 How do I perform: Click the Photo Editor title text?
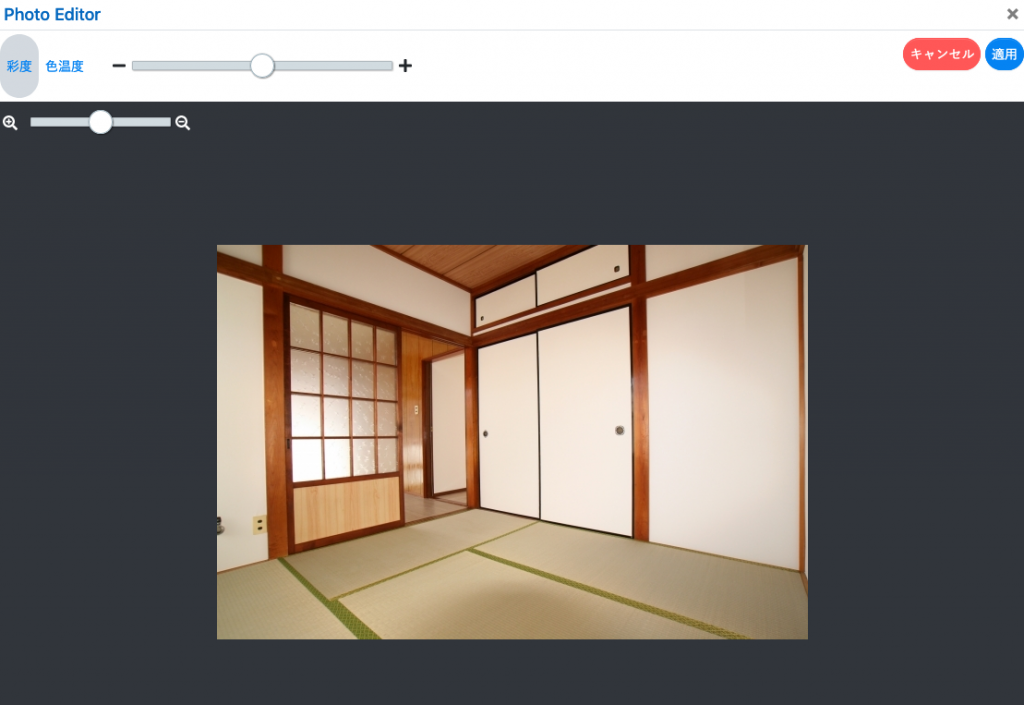point(52,15)
